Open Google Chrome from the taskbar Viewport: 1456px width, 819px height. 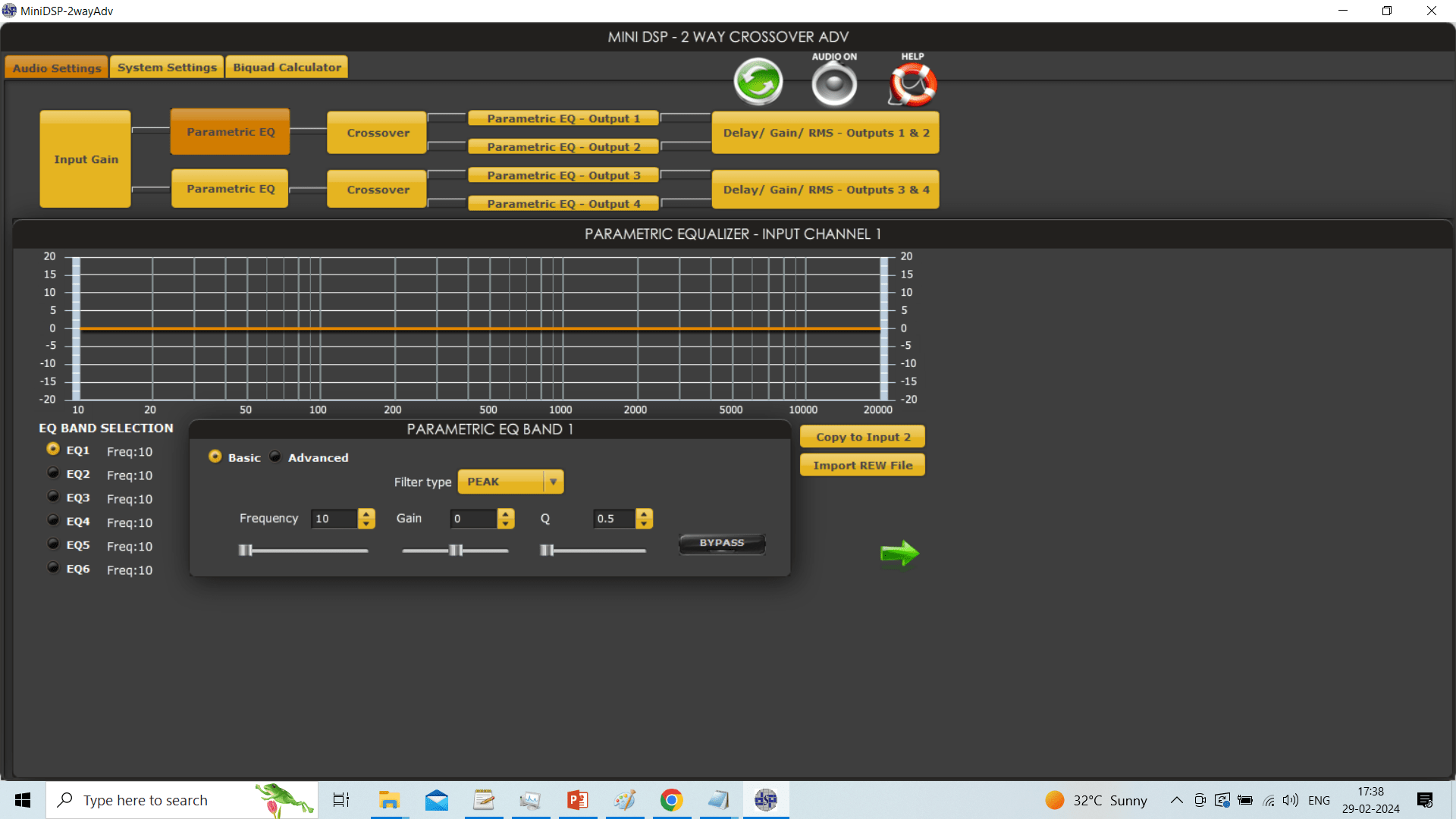[x=672, y=800]
